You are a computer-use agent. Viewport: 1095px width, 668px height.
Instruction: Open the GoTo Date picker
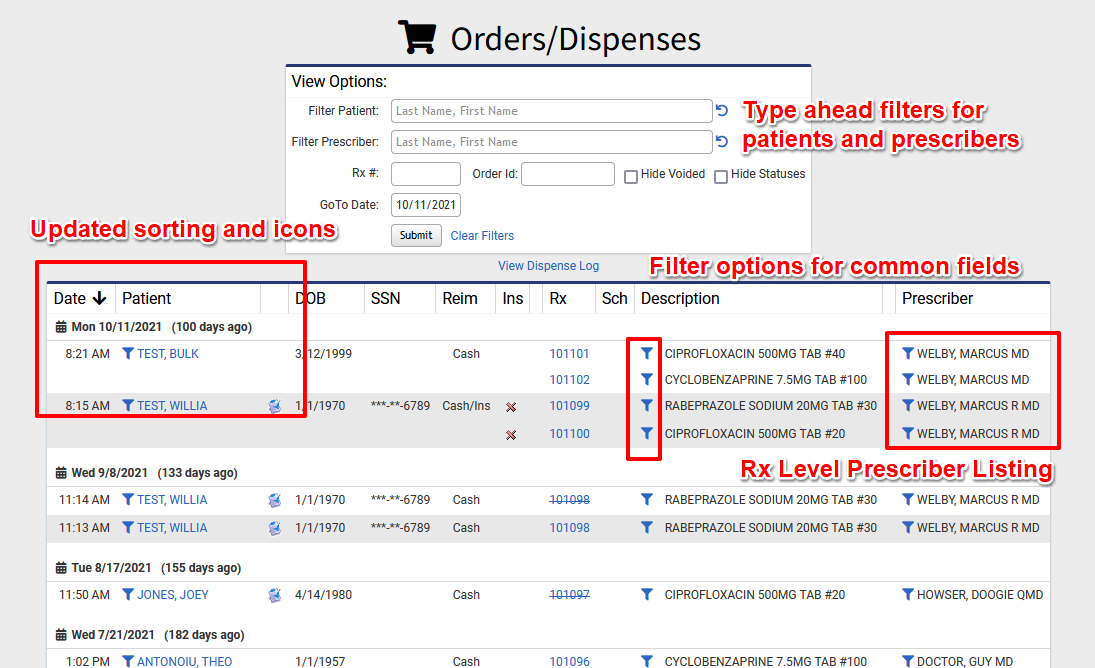coord(425,203)
